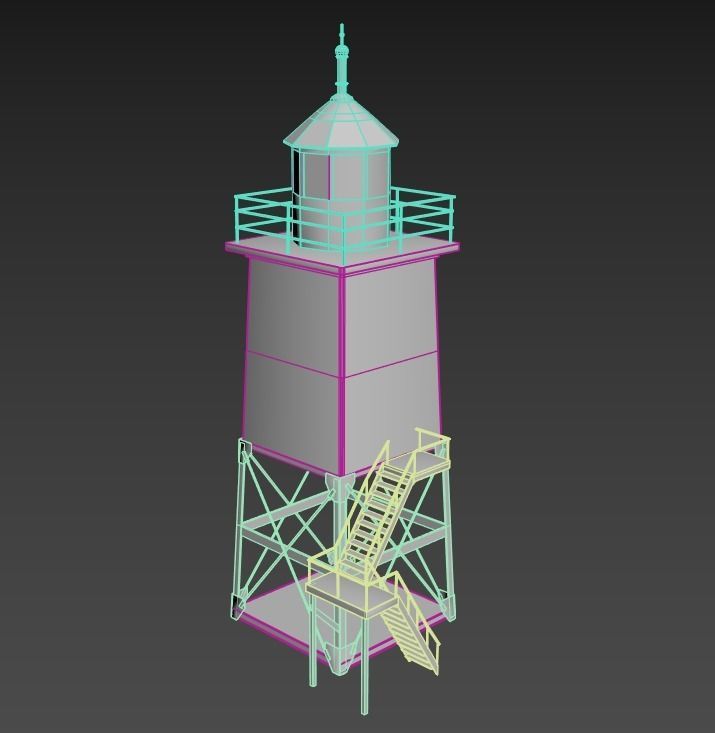This screenshot has height=733, width=715.
Task: Select the conical lantern roof
Action: click(341, 122)
